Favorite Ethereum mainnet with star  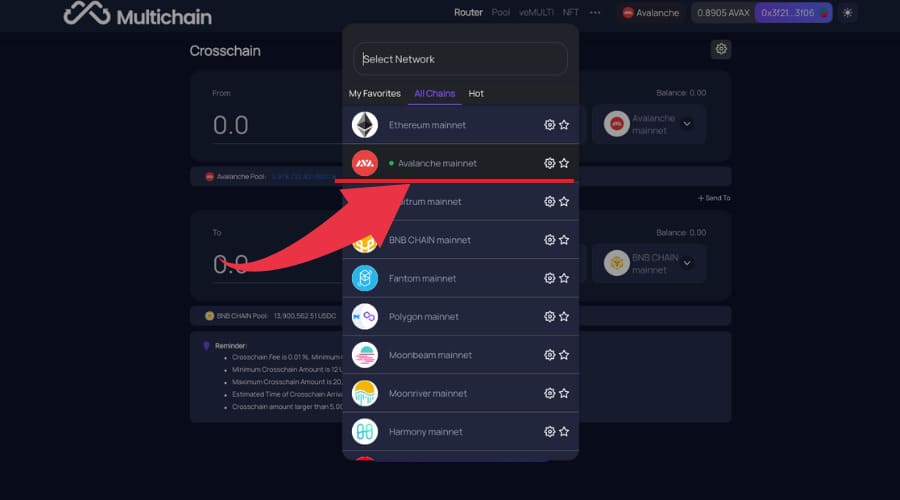(564, 125)
